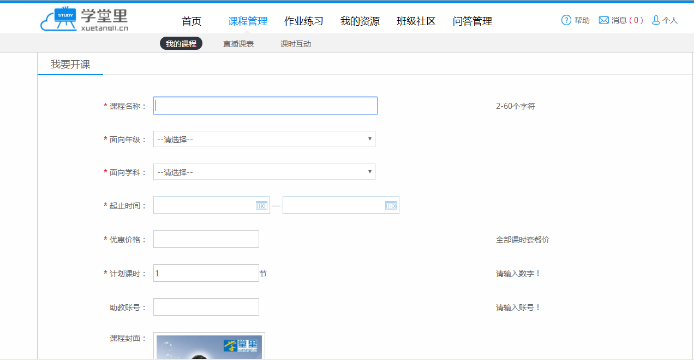Open the end date calendar icon

[x=391, y=206]
